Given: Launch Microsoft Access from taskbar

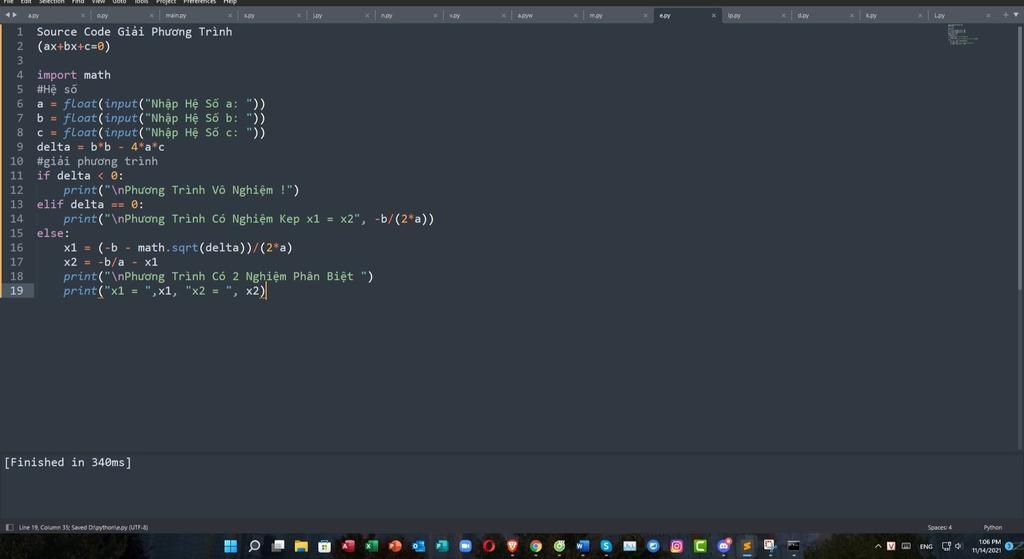Looking at the screenshot, I should 348,546.
